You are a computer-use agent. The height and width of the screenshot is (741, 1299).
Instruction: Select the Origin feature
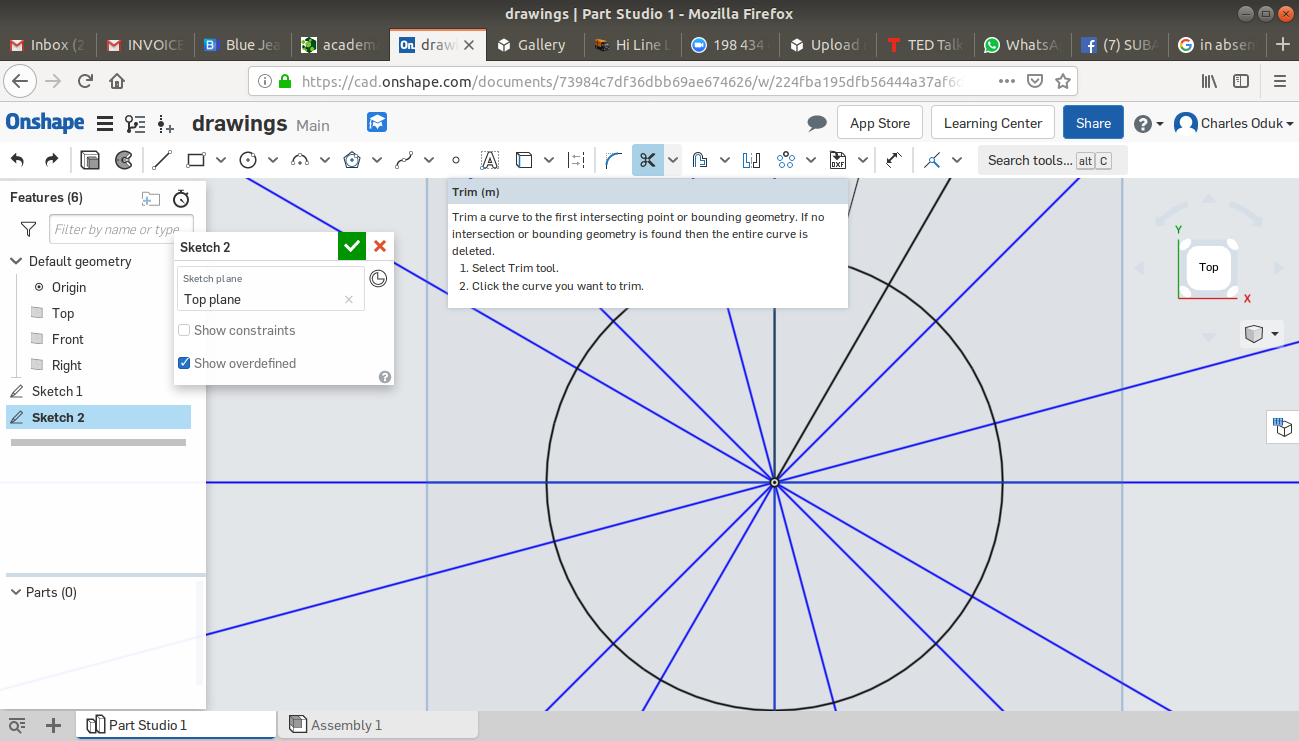tap(69, 287)
